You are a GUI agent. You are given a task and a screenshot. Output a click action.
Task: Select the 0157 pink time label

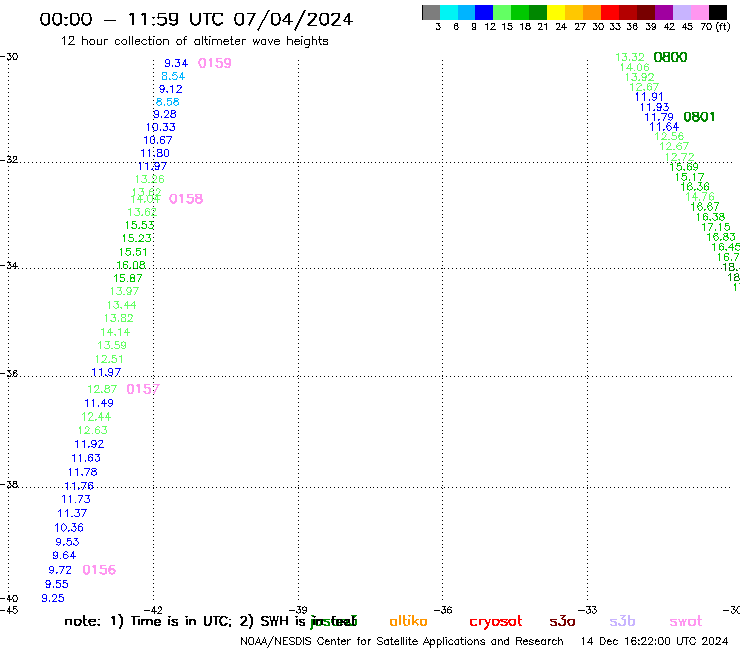pos(143,389)
